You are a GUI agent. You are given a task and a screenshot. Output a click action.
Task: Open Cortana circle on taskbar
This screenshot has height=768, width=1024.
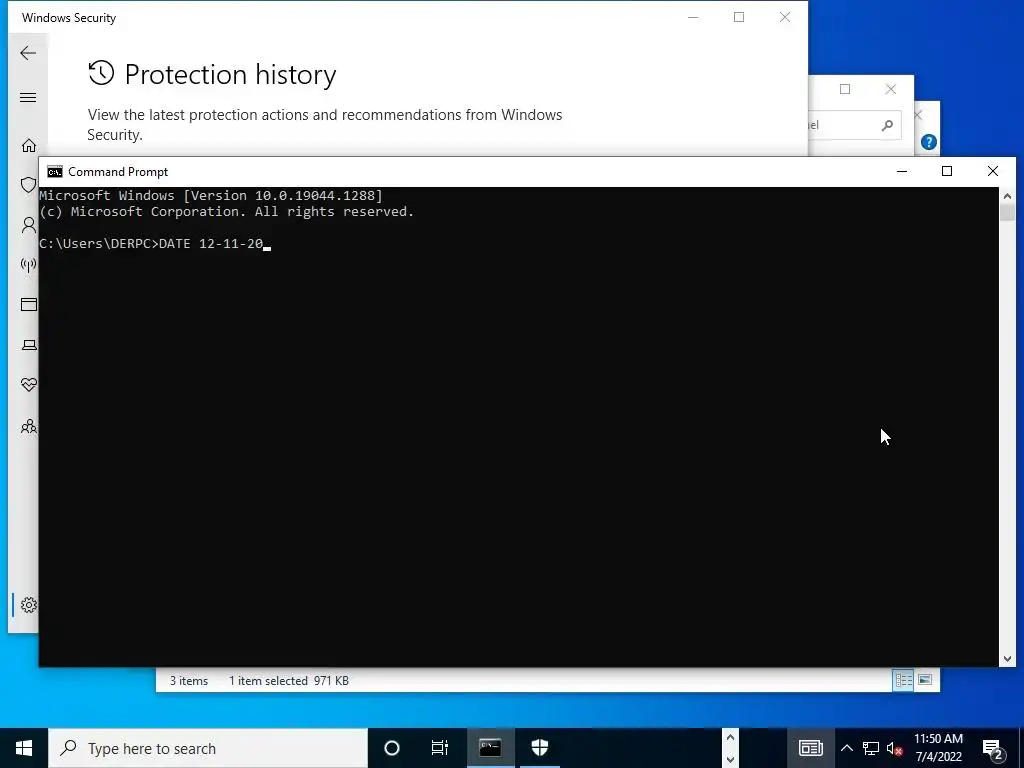(x=392, y=748)
